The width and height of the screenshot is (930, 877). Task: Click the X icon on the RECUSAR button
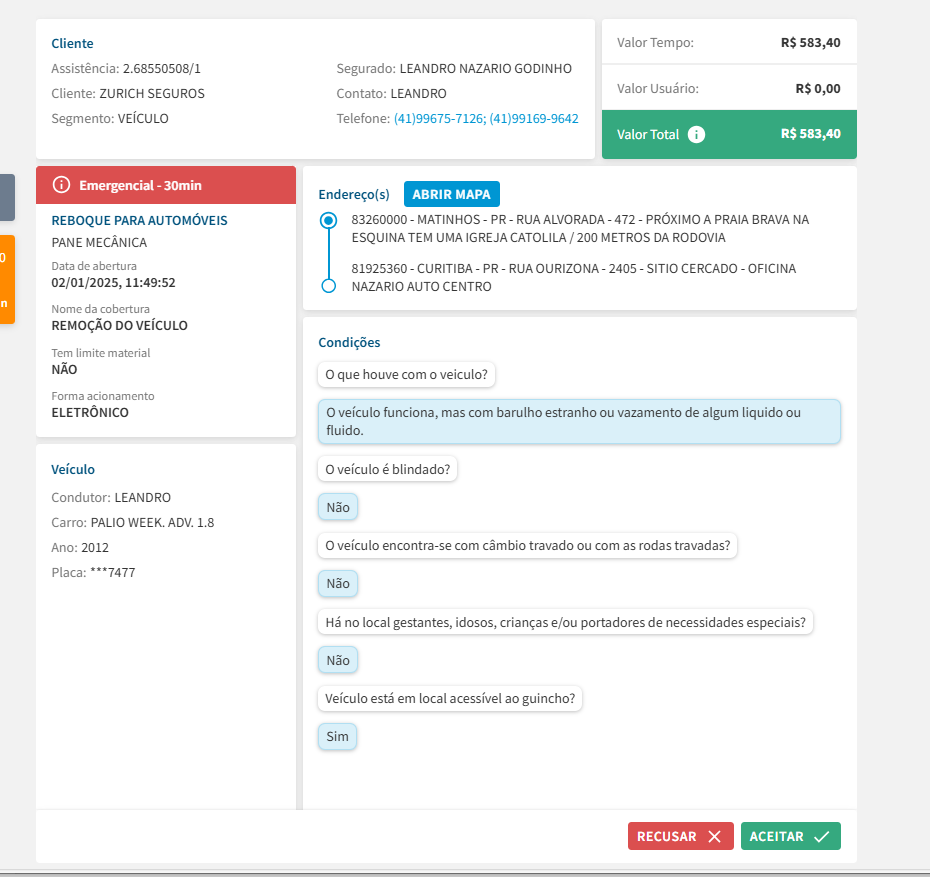click(x=714, y=837)
